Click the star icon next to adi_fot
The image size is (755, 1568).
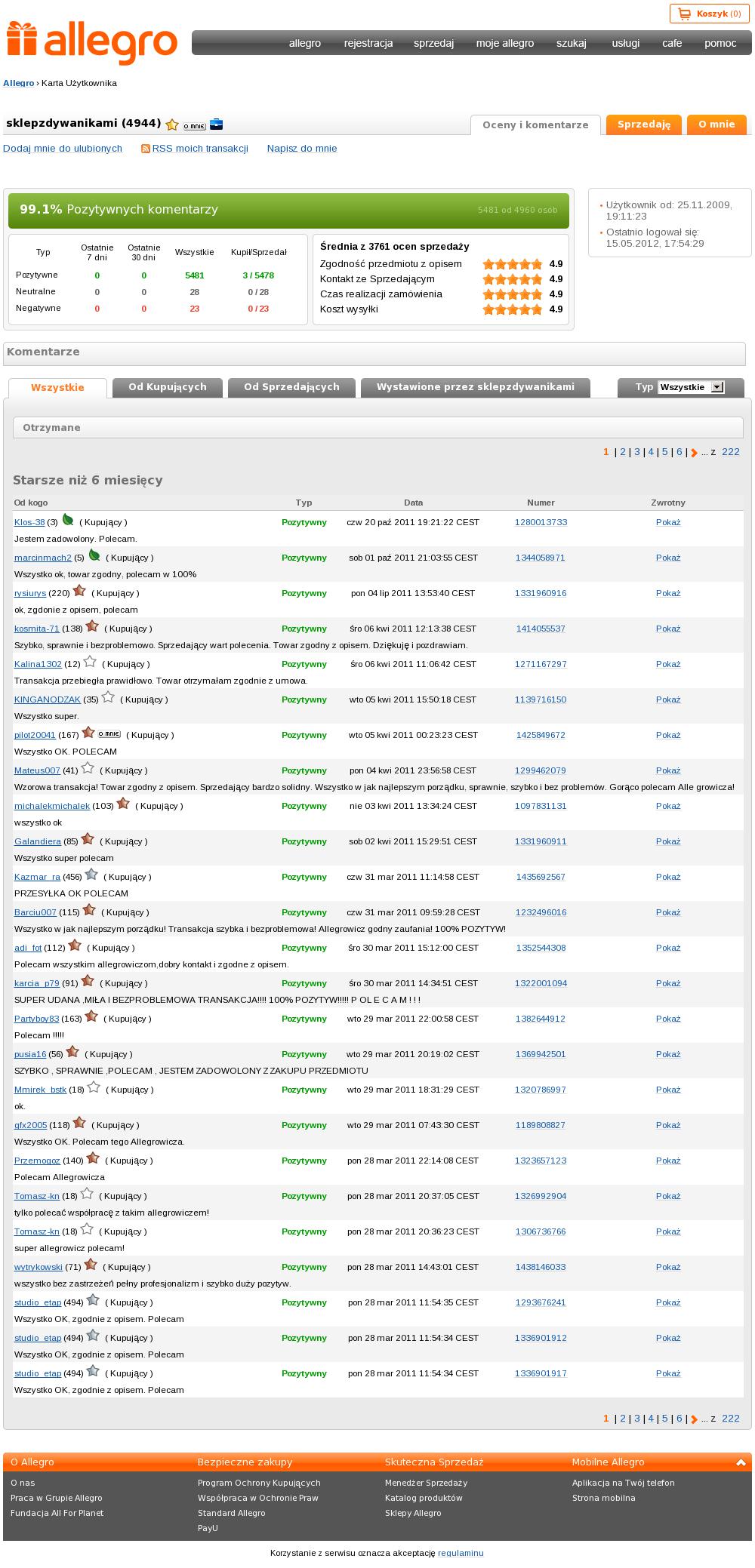pyautogui.click(x=75, y=945)
